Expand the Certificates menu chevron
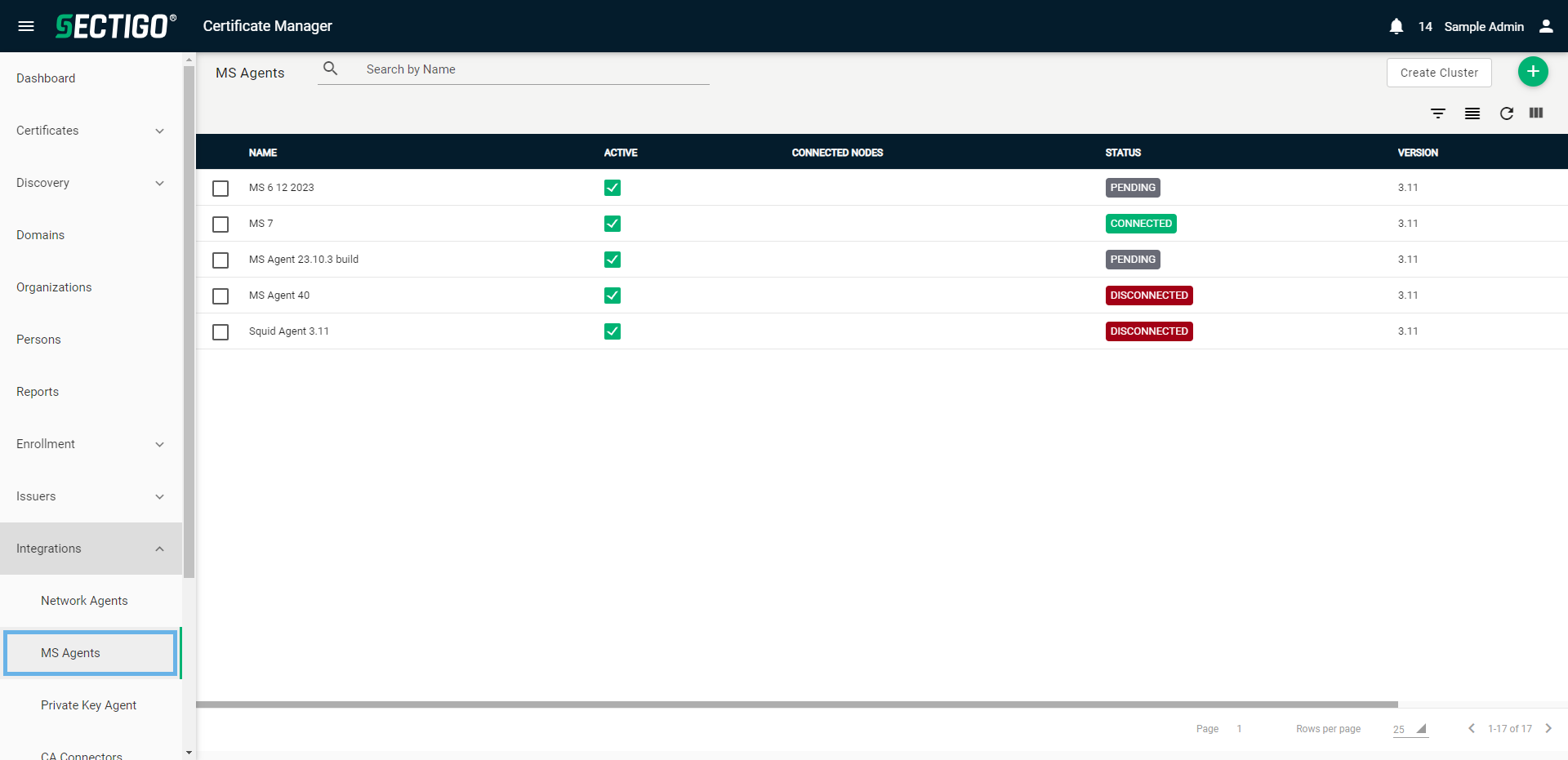Screen dimensions: 1568x760 click(x=160, y=131)
